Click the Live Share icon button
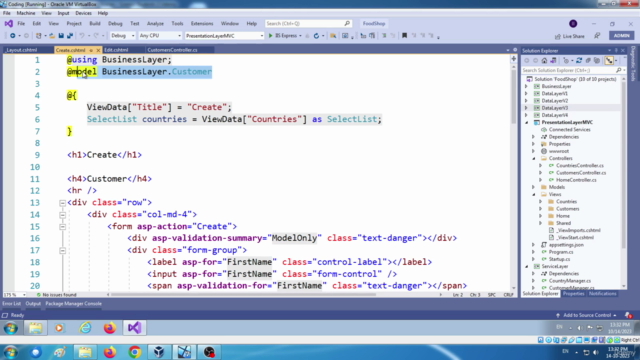Screen dimensions: 640x360 click(570, 36)
